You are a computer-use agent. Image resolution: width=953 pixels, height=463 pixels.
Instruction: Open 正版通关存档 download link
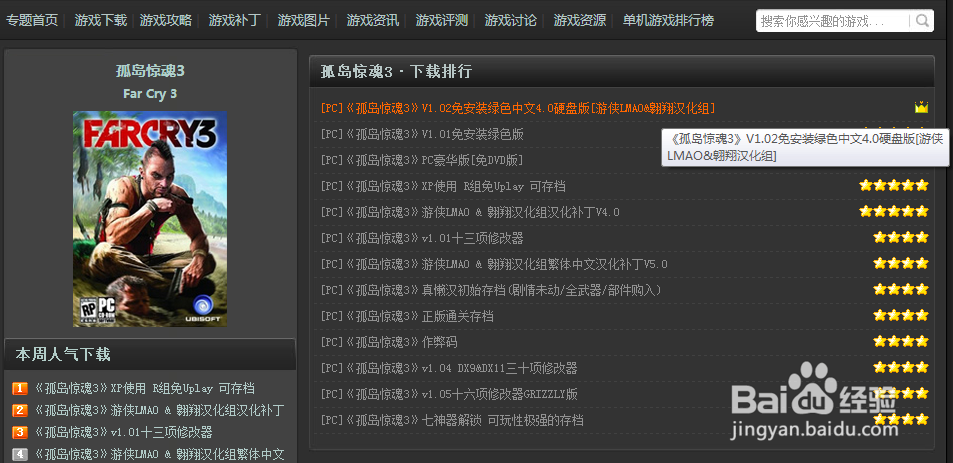(407, 317)
